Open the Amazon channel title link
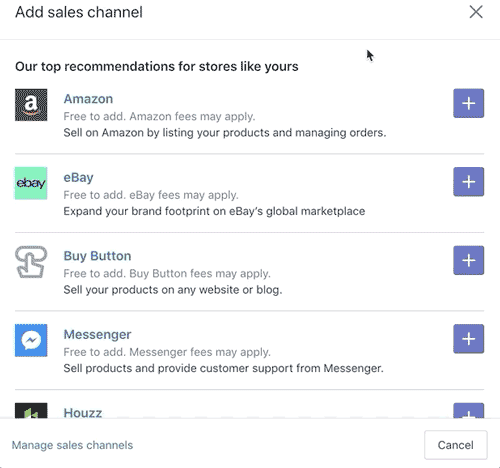The image size is (500, 468). pyautogui.click(x=88, y=99)
